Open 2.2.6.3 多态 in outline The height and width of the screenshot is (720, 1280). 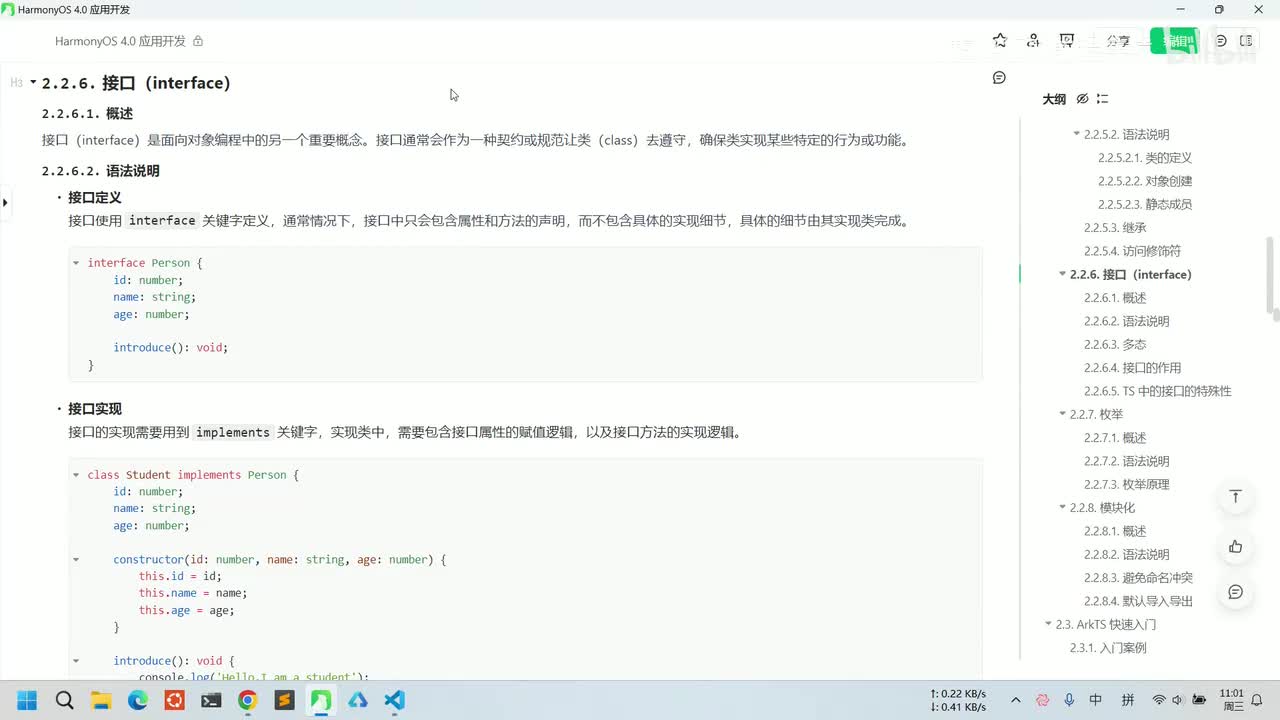[1115, 344]
